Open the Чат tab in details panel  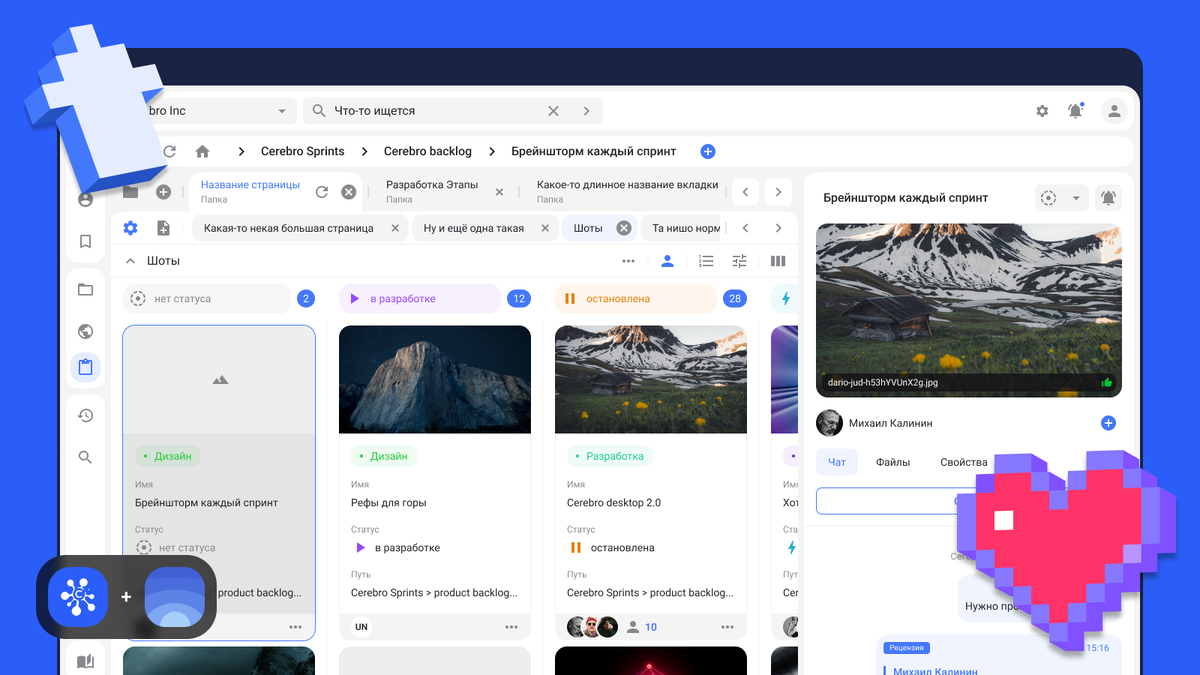tap(837, 462)
